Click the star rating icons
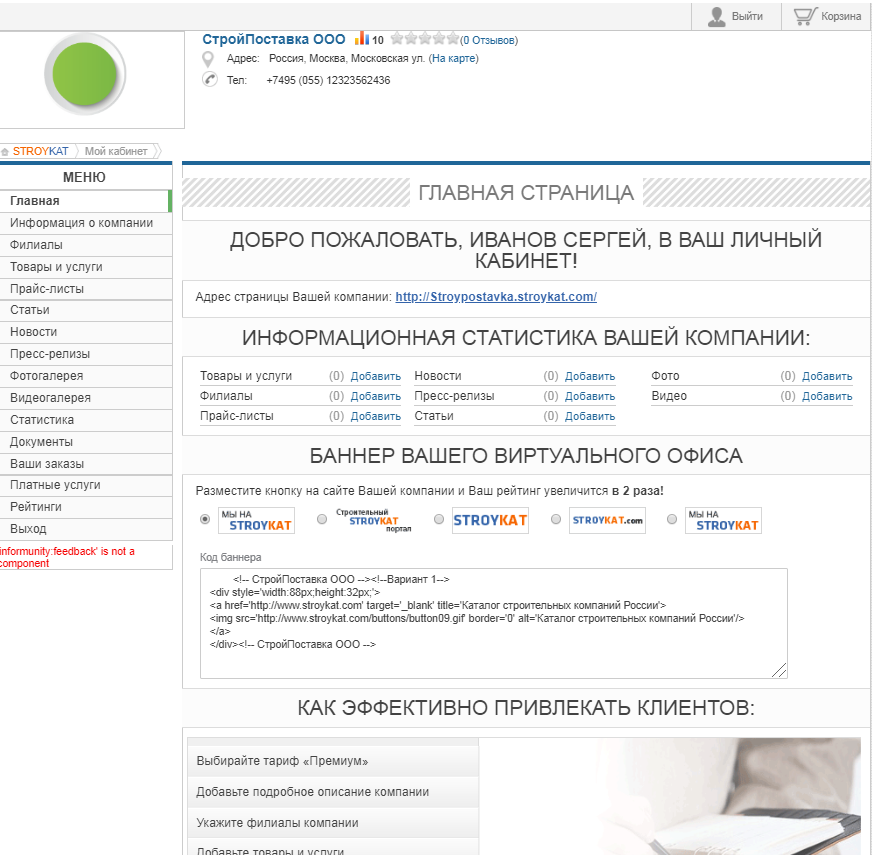The height and width of the screenshot is (855, 872). point(425,38)
